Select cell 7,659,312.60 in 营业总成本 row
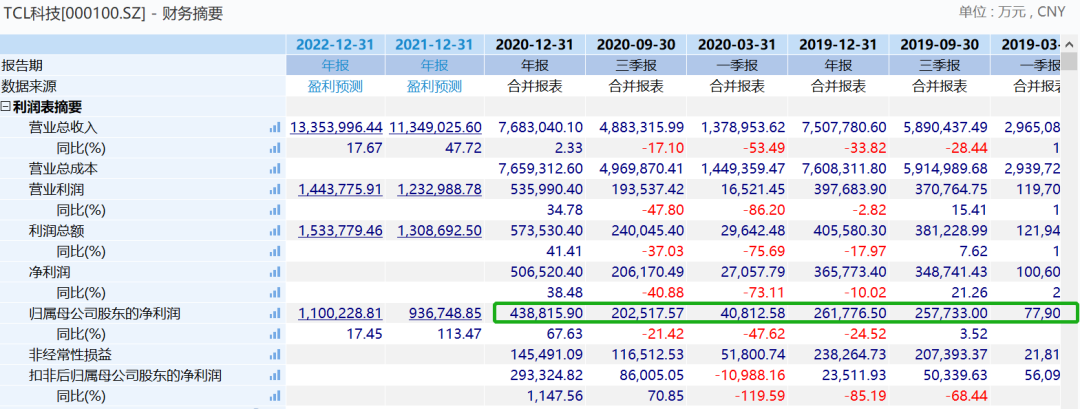This screenshot has width=1080, height=409. coord(540,169)
